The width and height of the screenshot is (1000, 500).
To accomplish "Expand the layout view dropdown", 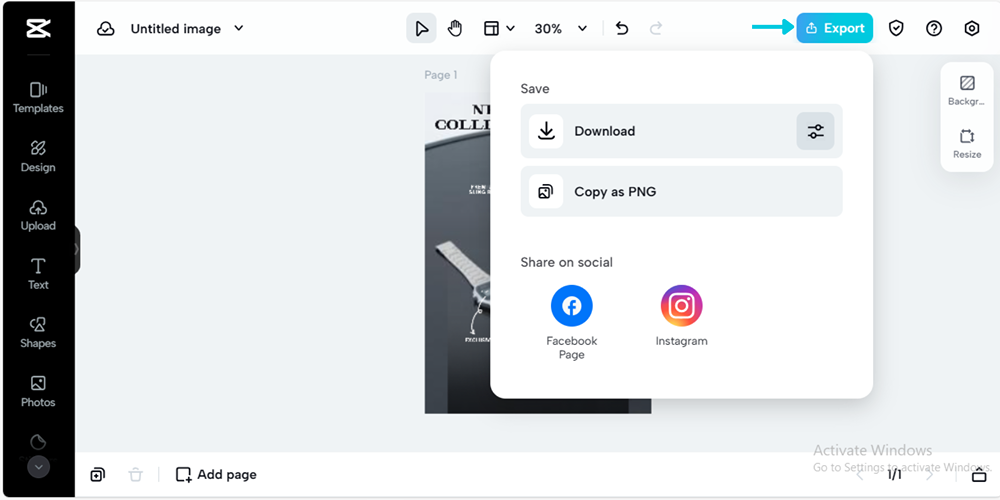I will (x=499, y=29).
